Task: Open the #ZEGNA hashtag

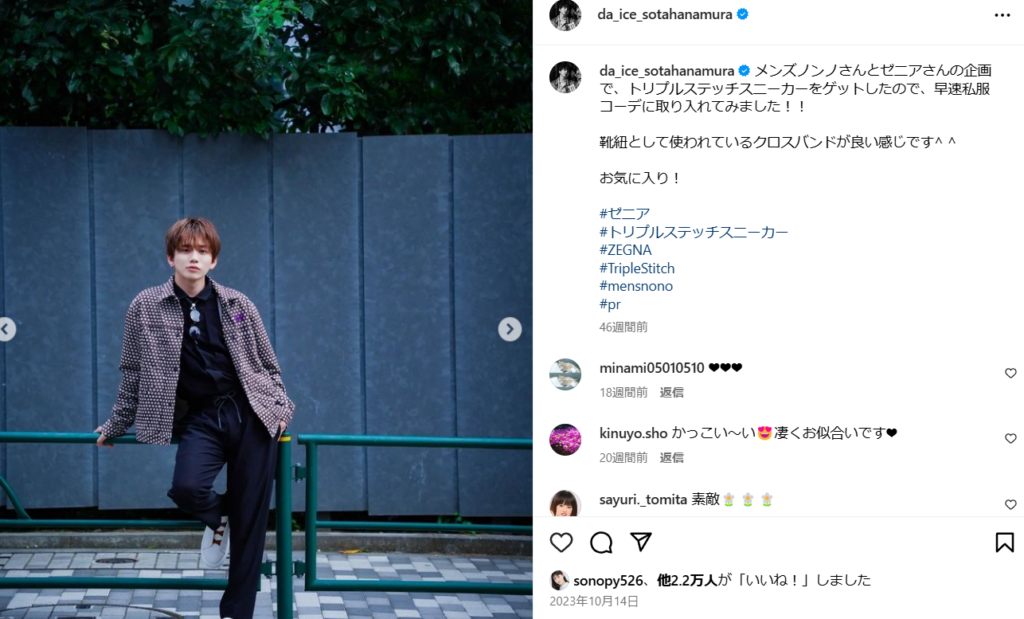Action: pos(626,250)
